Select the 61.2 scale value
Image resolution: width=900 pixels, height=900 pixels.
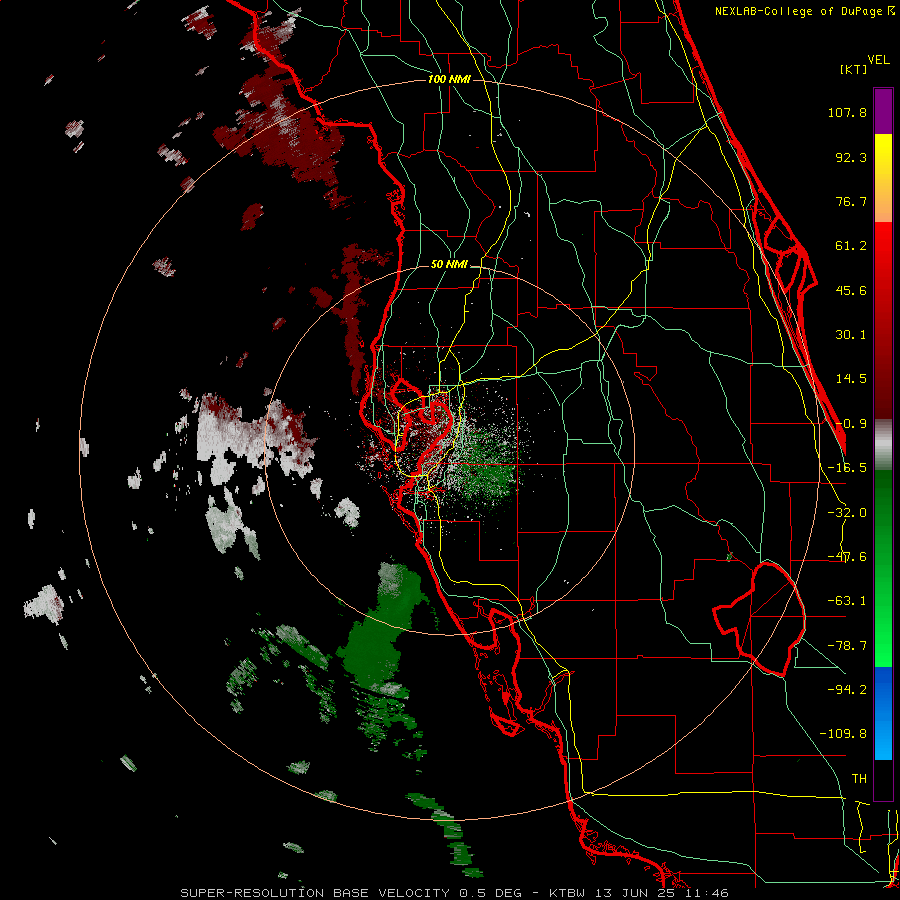(x=851, y=246)
